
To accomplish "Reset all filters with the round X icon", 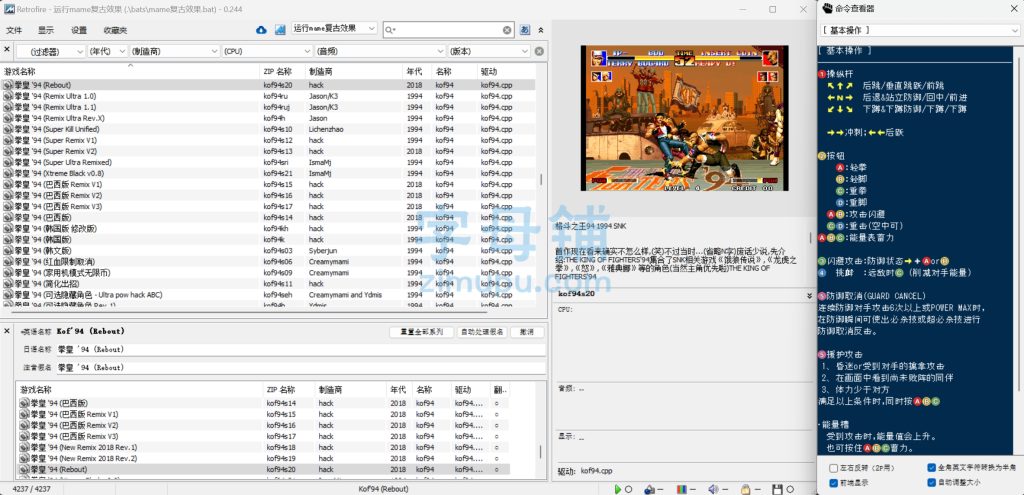I will point(539,51).
